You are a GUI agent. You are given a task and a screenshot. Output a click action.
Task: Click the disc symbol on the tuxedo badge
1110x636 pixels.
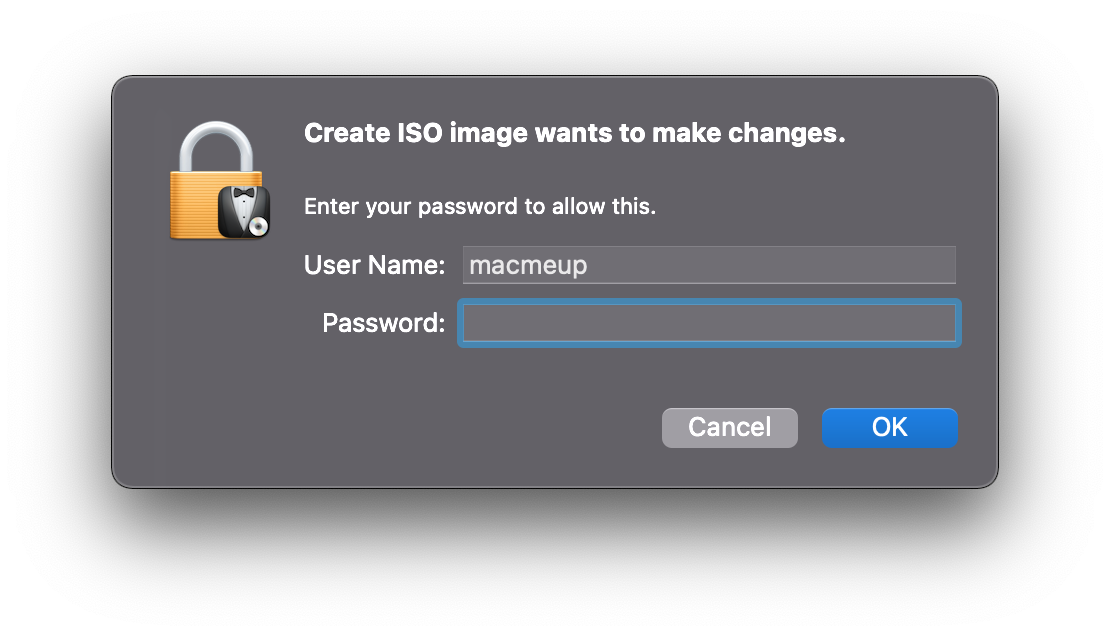(x=258, y=224)
